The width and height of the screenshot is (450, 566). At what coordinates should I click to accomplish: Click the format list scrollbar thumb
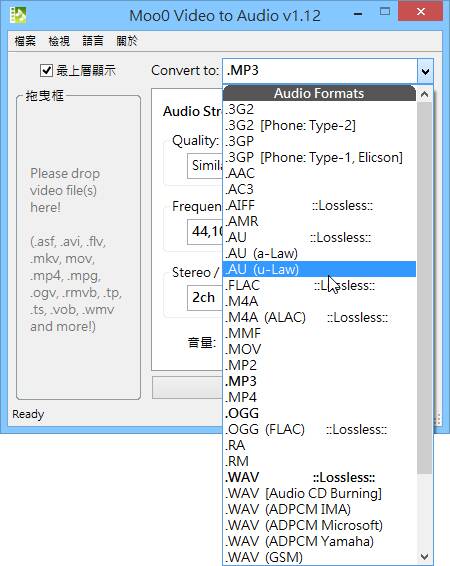[x=425, y=288]
